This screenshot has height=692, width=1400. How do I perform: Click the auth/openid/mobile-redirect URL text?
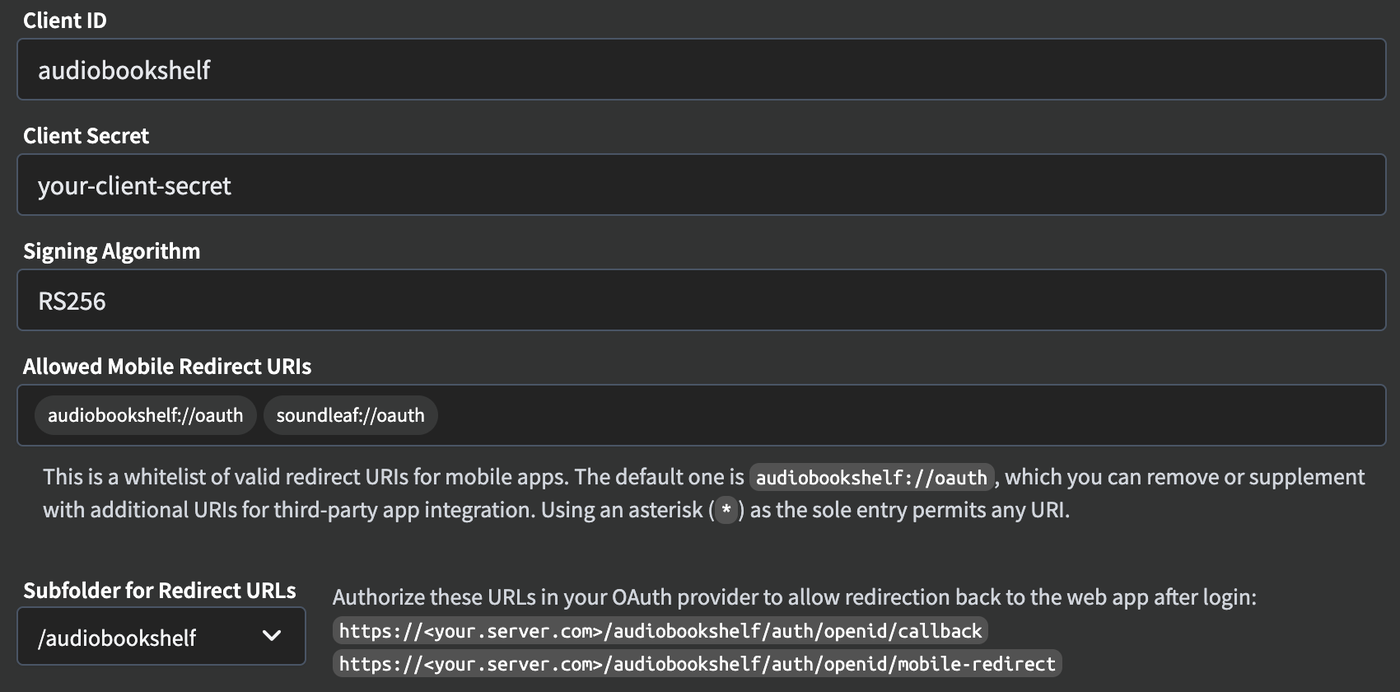click(697, 663)
